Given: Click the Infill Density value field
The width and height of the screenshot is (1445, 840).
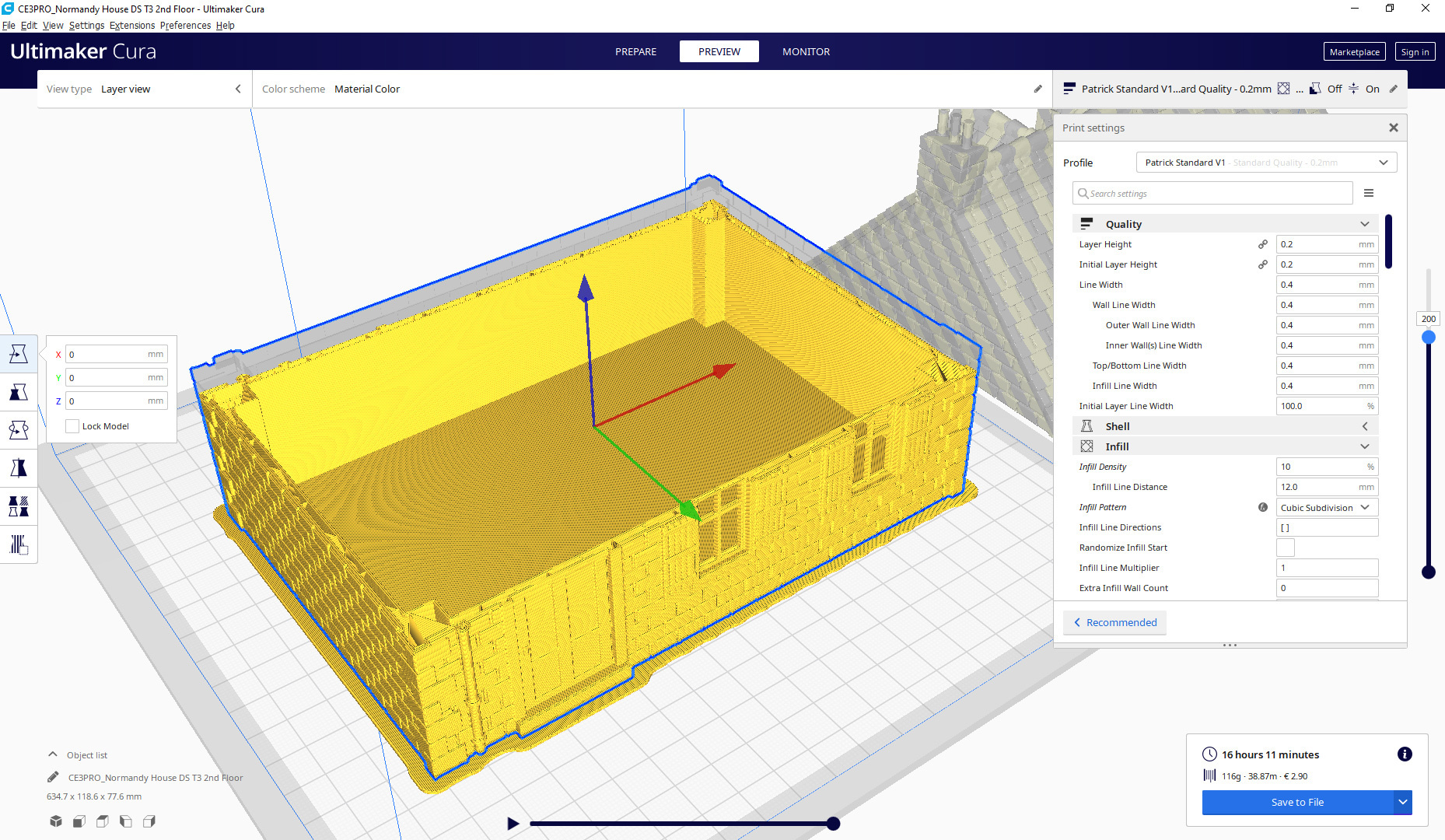Looking at the screenshot, I should [x=1327, y=467].
